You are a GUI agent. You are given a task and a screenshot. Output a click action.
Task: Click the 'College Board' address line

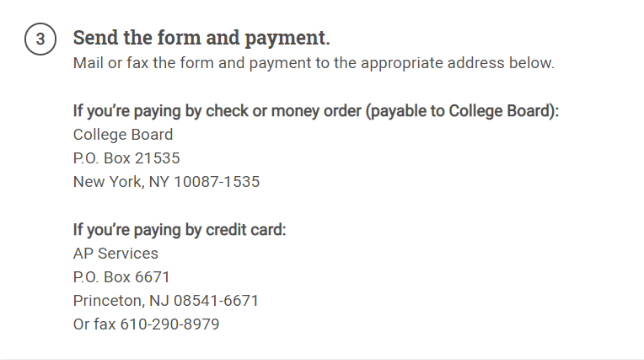click(123, 135)
